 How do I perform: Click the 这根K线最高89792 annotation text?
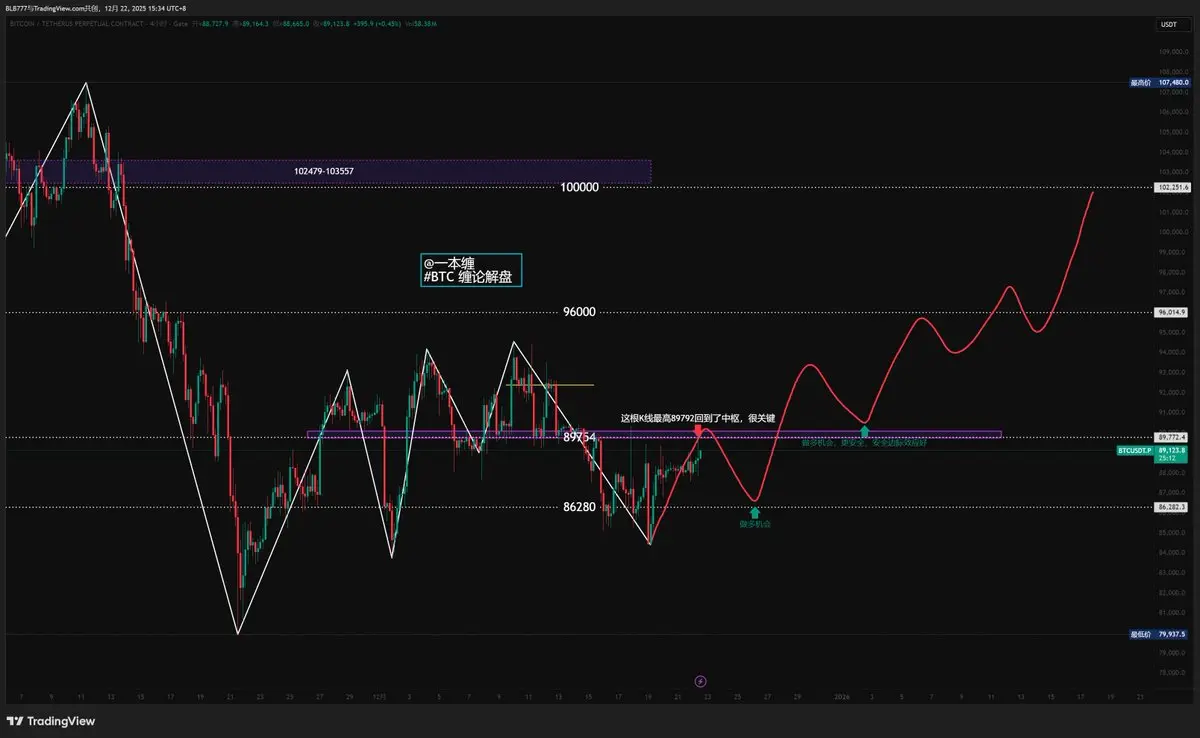point(698,418)
